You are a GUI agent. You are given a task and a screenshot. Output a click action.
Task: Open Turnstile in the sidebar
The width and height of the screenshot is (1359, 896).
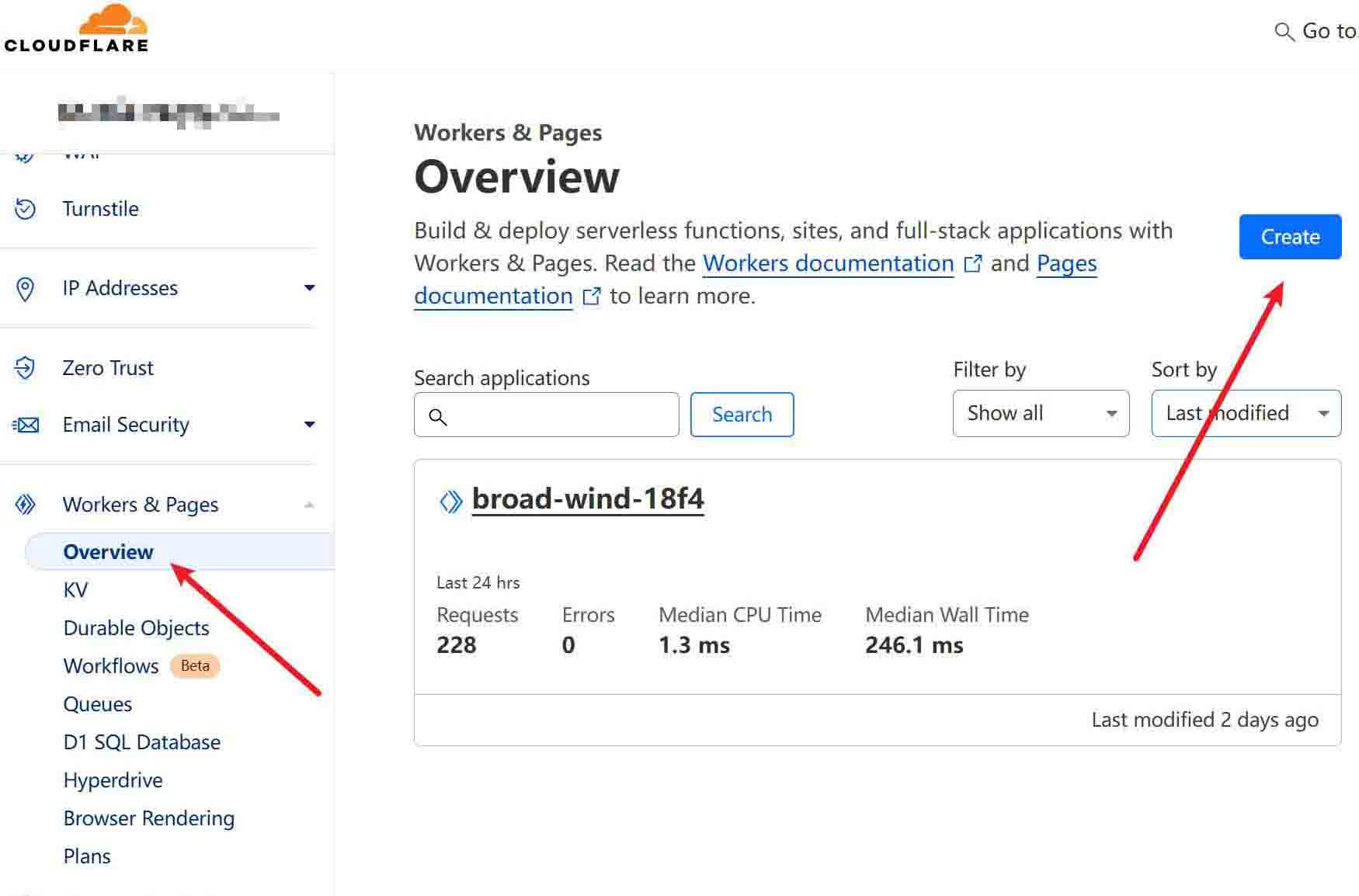(100, 209)
